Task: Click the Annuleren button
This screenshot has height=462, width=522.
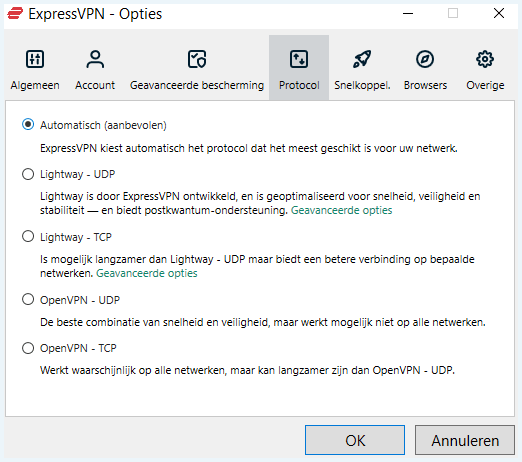Action: click(x=465, y=440)
